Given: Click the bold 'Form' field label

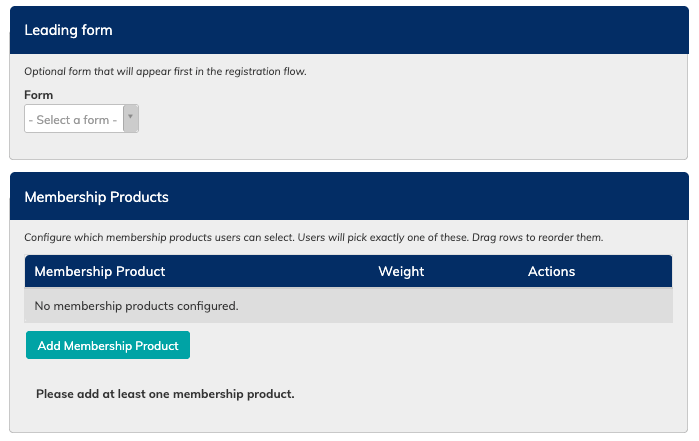Looking at the screenshot, I should pos(38,95).
